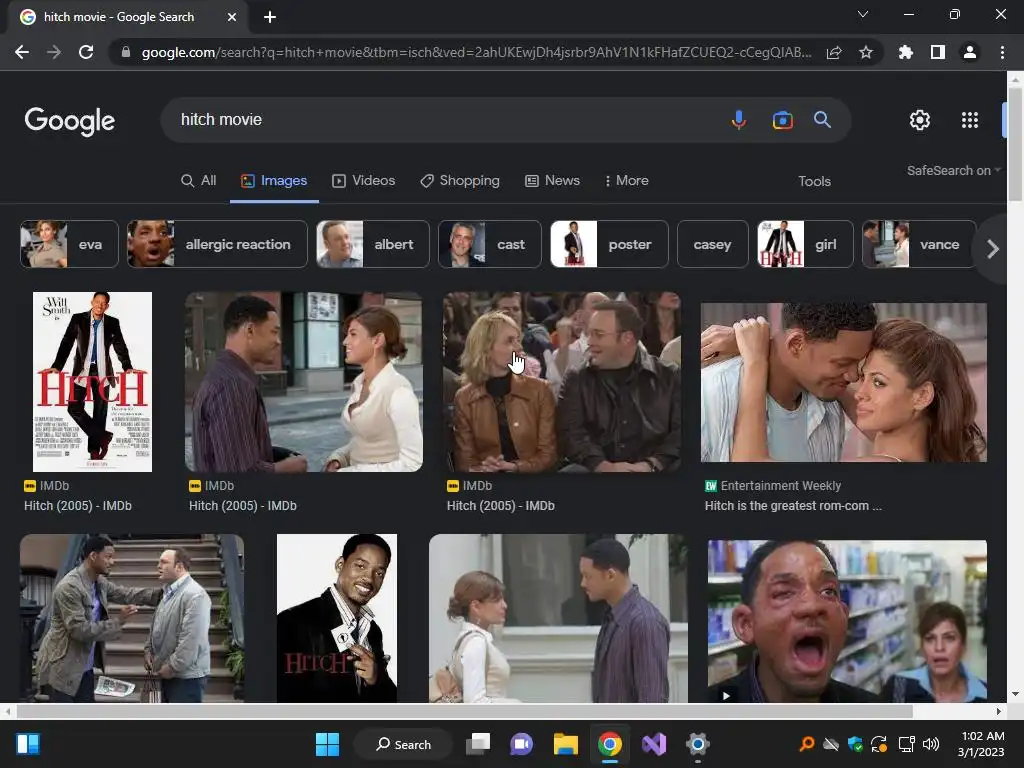Open the taskbar Chat camera app

click(522, 744)
